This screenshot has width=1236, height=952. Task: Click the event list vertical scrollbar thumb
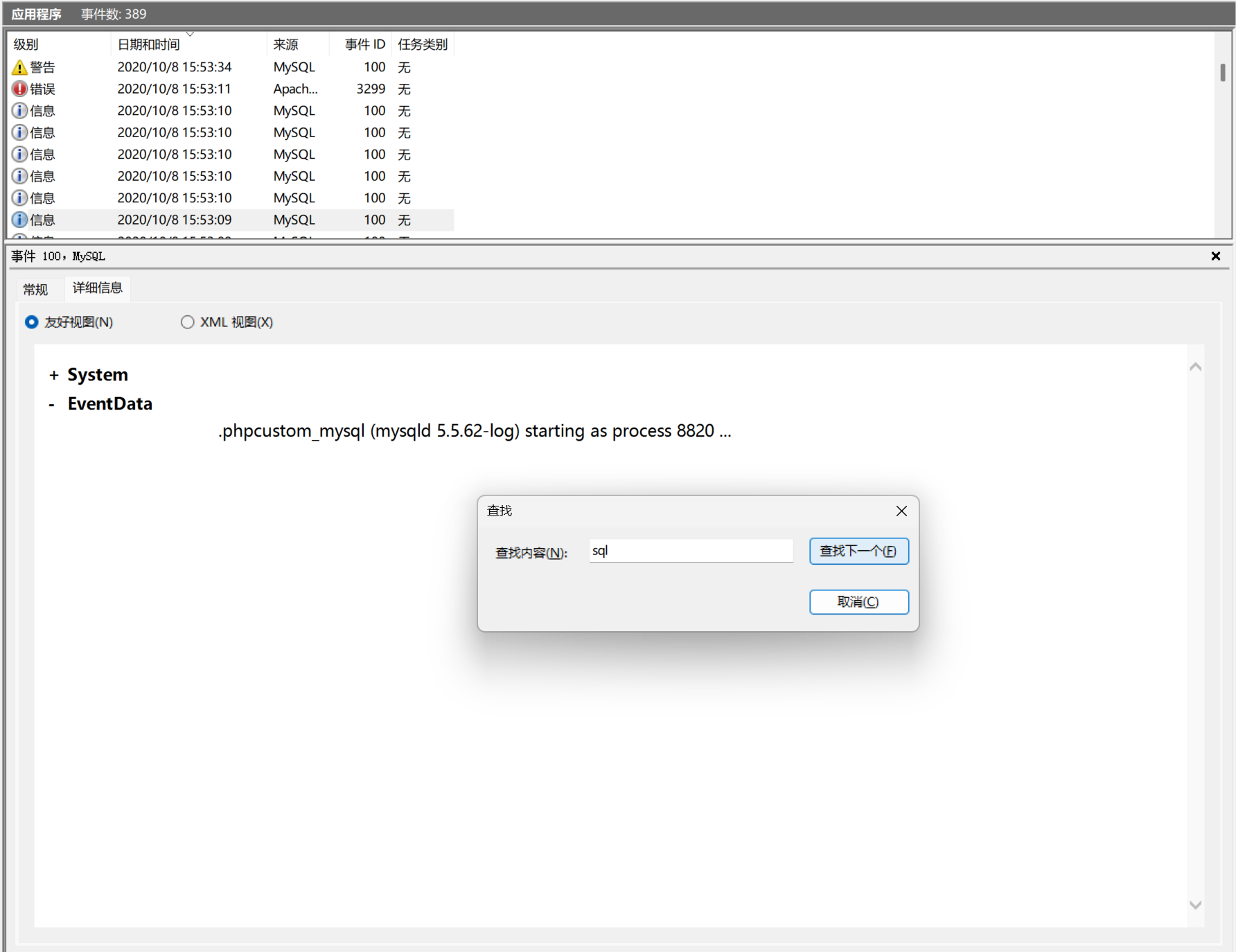1222,73
